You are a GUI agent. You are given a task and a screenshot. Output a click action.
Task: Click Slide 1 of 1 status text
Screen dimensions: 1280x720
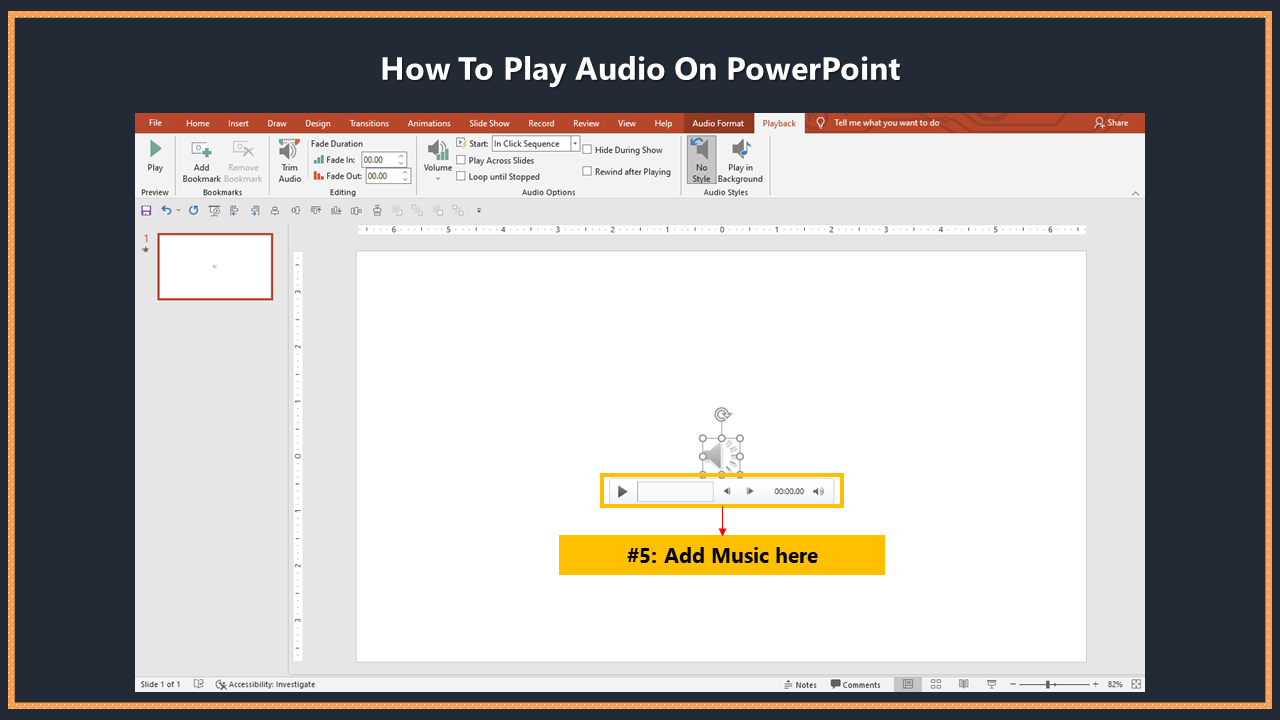pyautogui.click(x=160, y=685)
